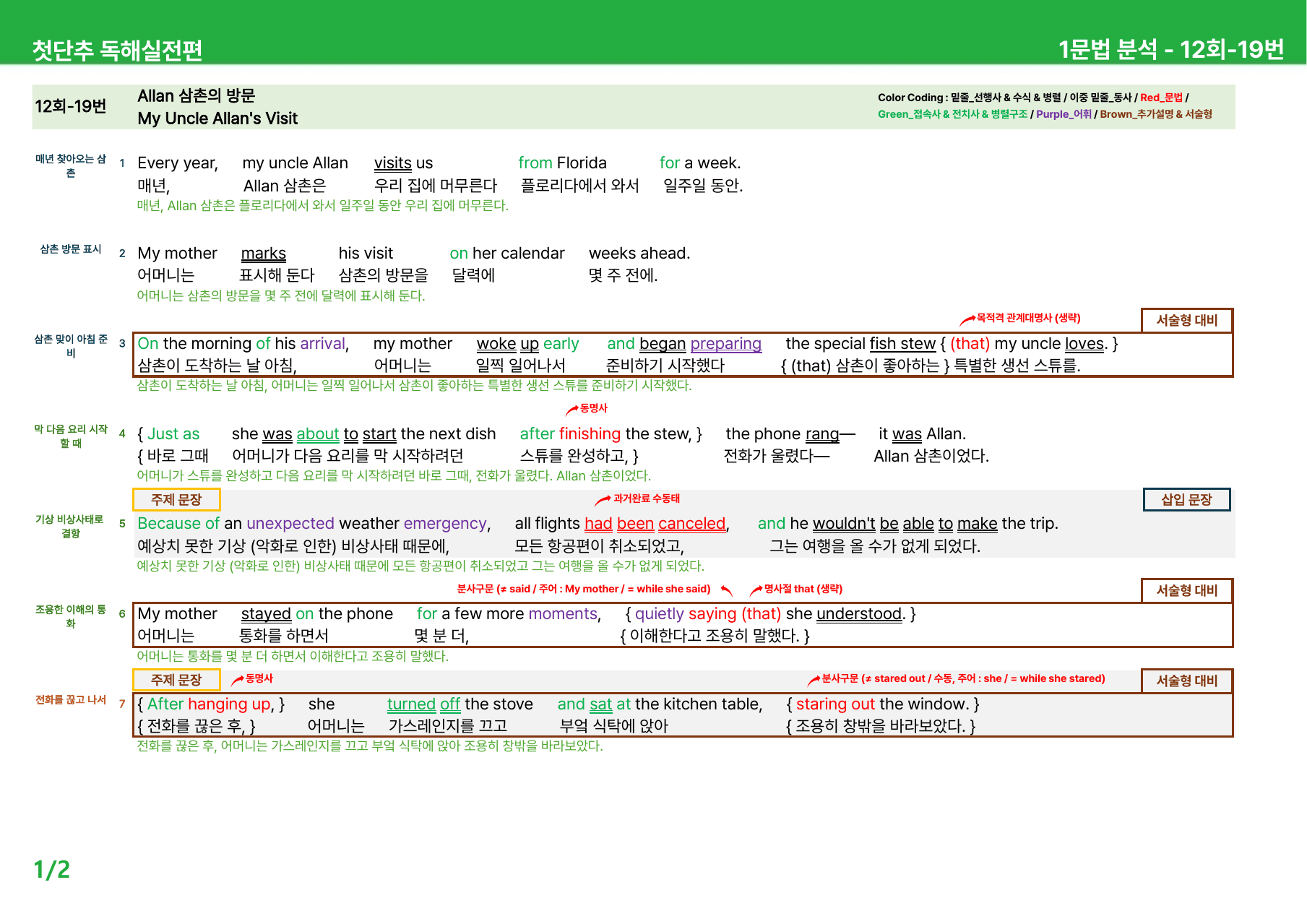Click the red '(that)' in sentence 3
The width and height of the screenshot is (1307, 924).
[970, 343]
